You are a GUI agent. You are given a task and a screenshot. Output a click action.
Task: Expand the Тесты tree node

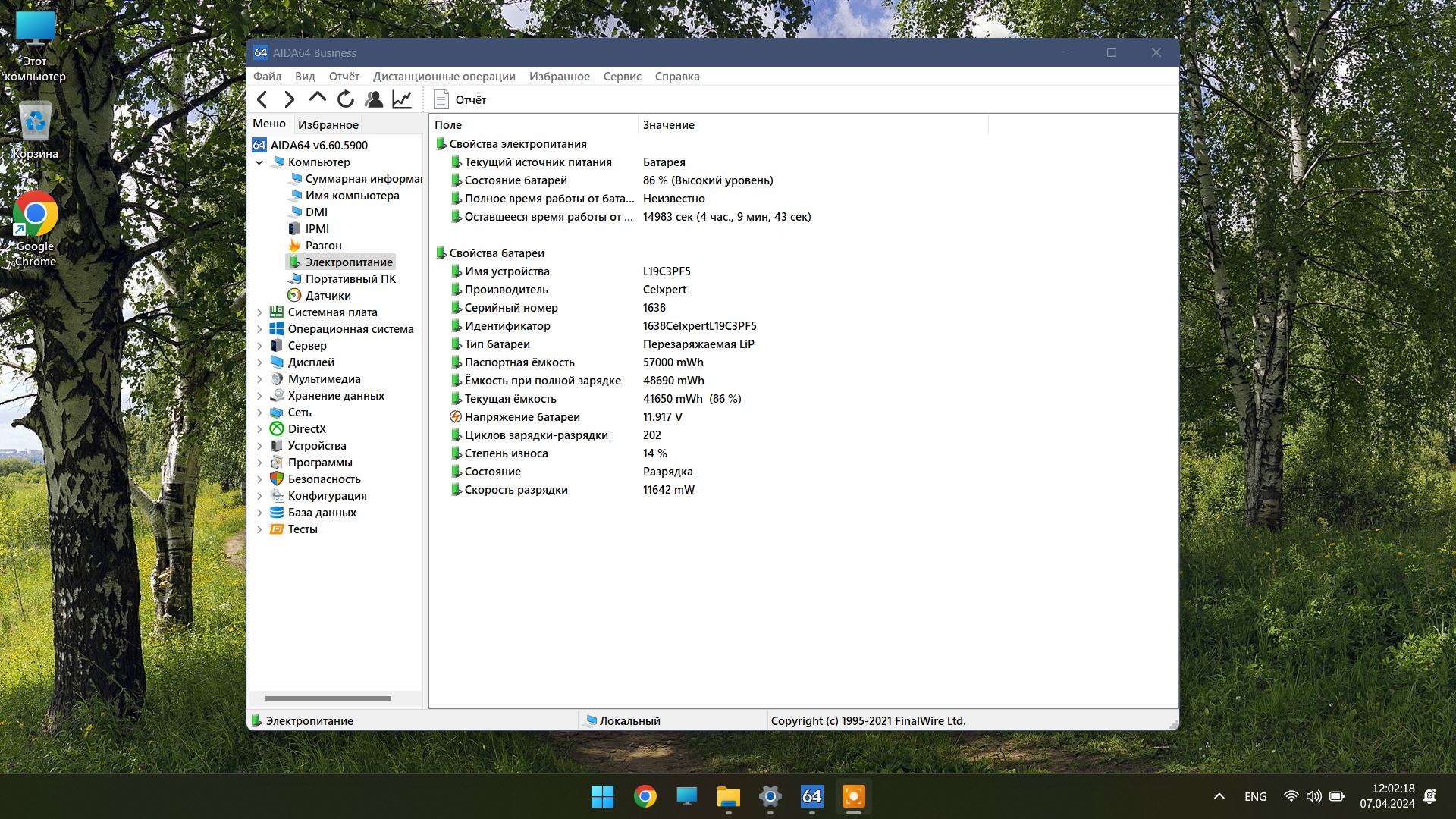pyautogui.click(x=259, y=529)
